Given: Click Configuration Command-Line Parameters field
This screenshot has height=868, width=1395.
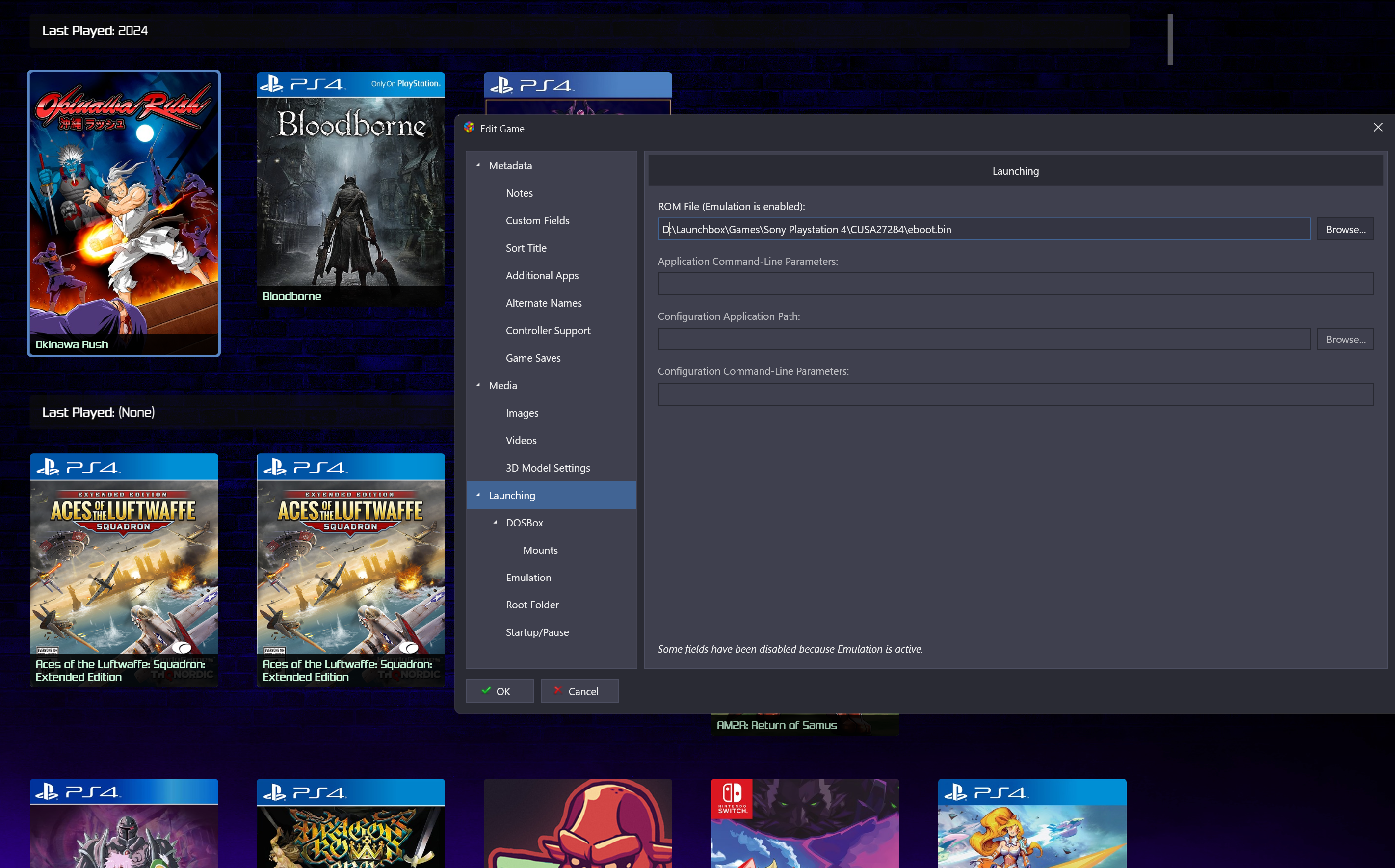Looking at the screenshot, I should [x=1015, y=395].
